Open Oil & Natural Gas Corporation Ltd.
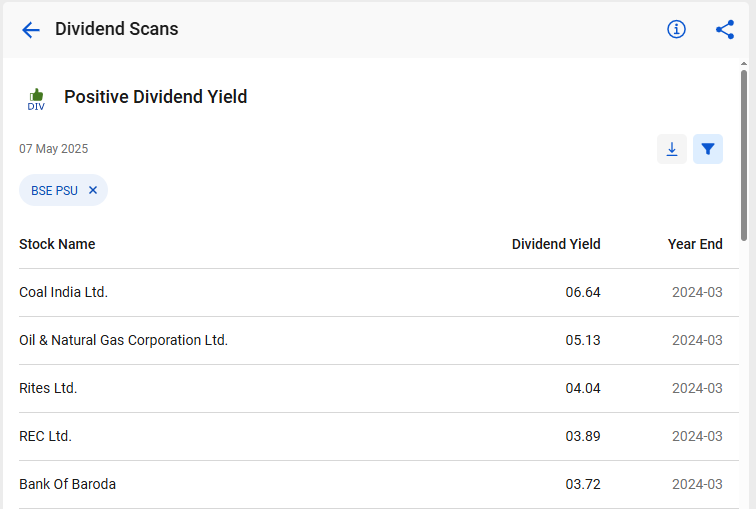The height and width of the screenshot is (509, 756). click(378, 340)
